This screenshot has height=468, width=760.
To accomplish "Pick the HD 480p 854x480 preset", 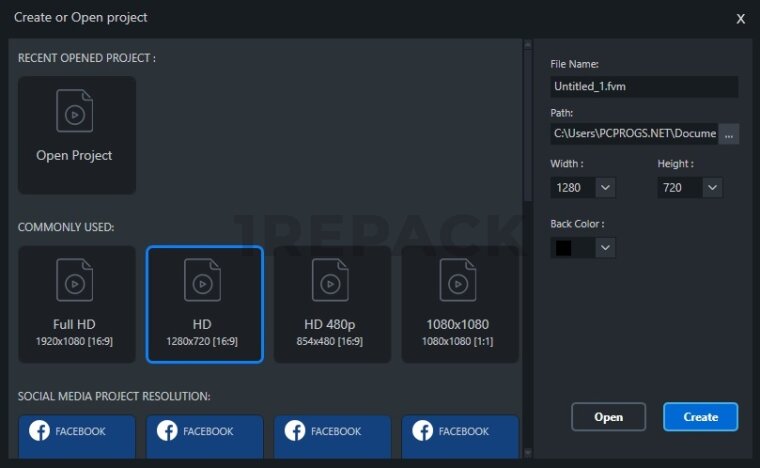I will coord(332,304).
